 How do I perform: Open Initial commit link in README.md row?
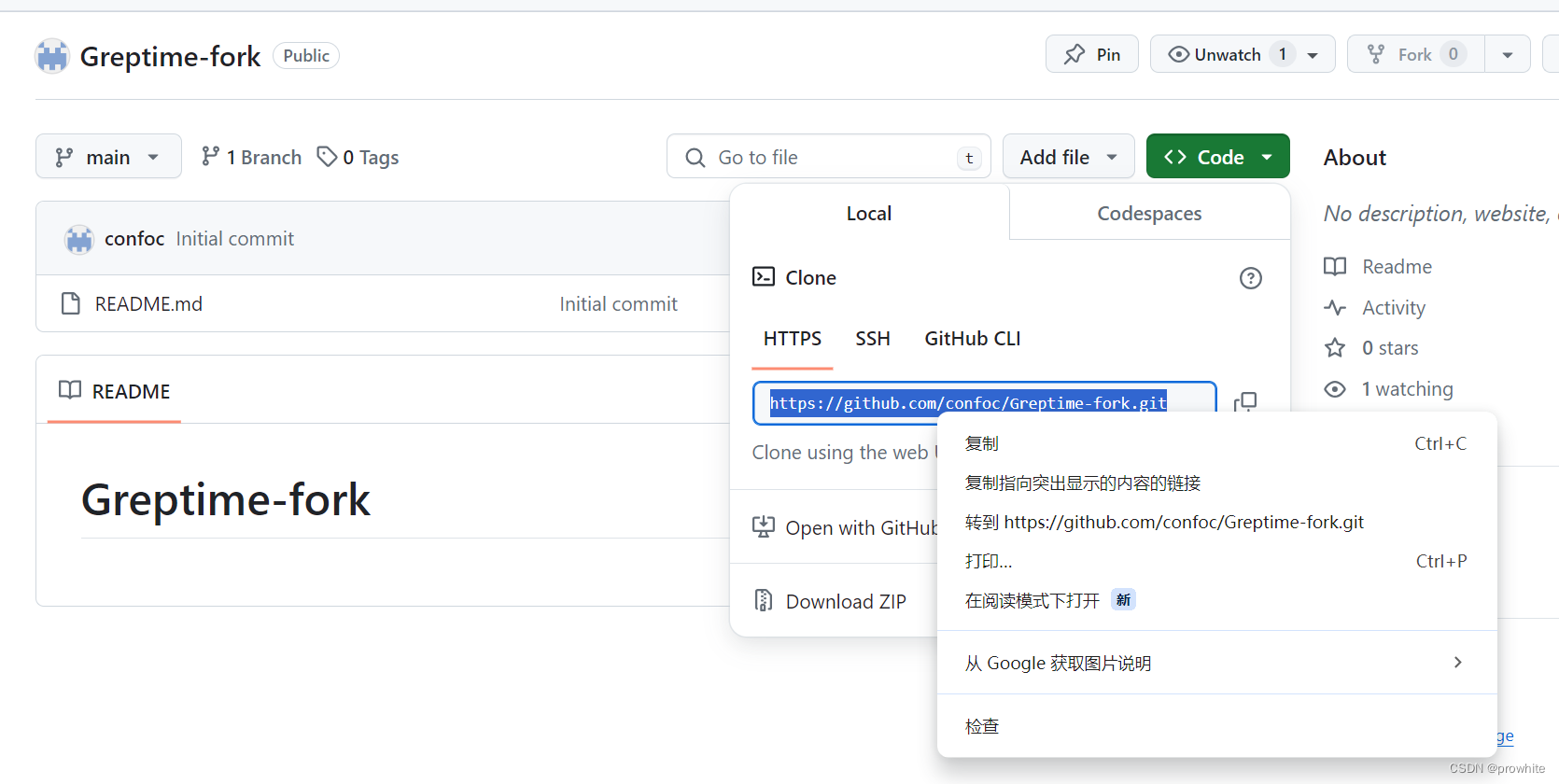pyautogui.click(x=618, y=303)
